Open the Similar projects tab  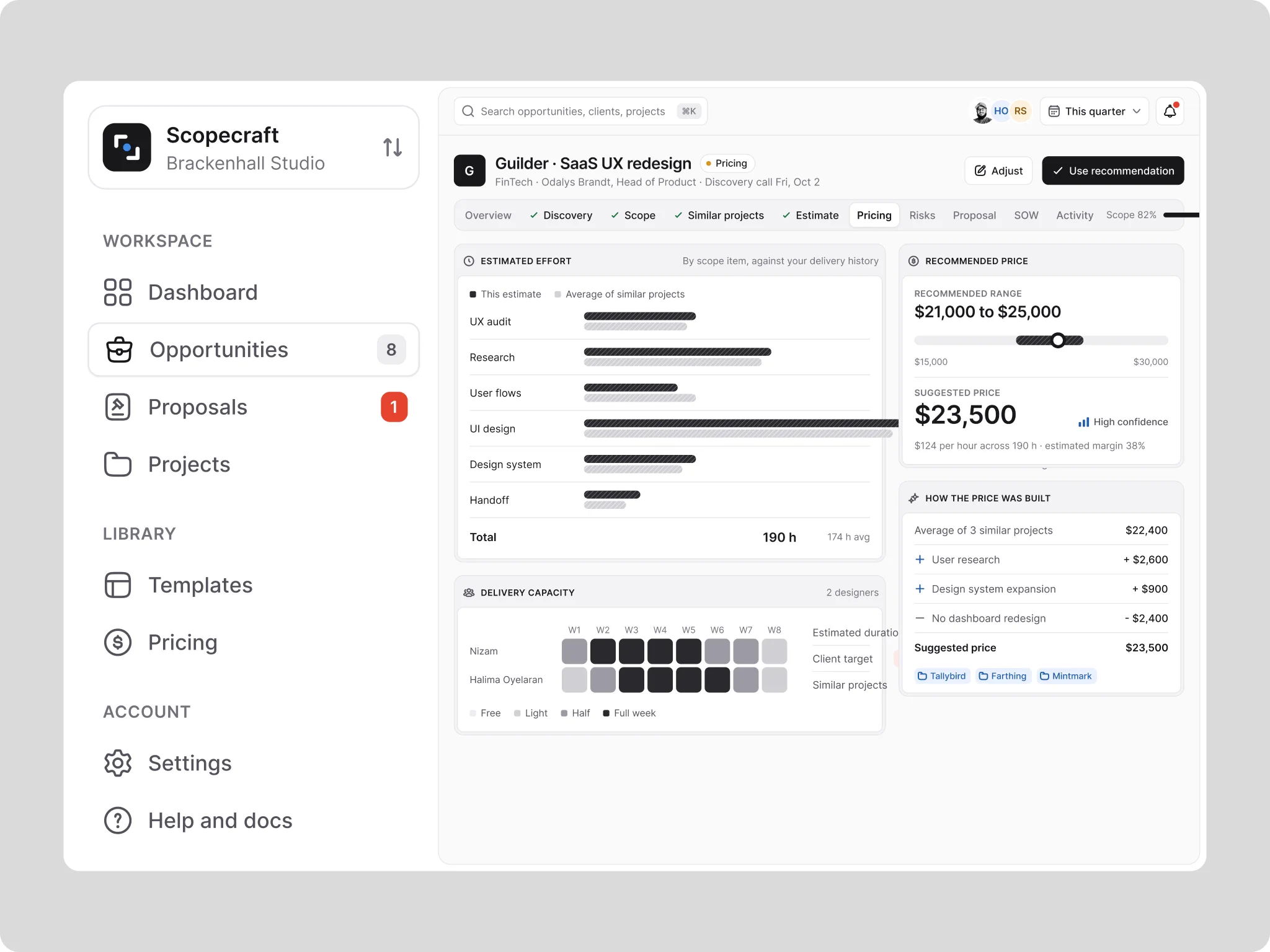tap(719, 215)
